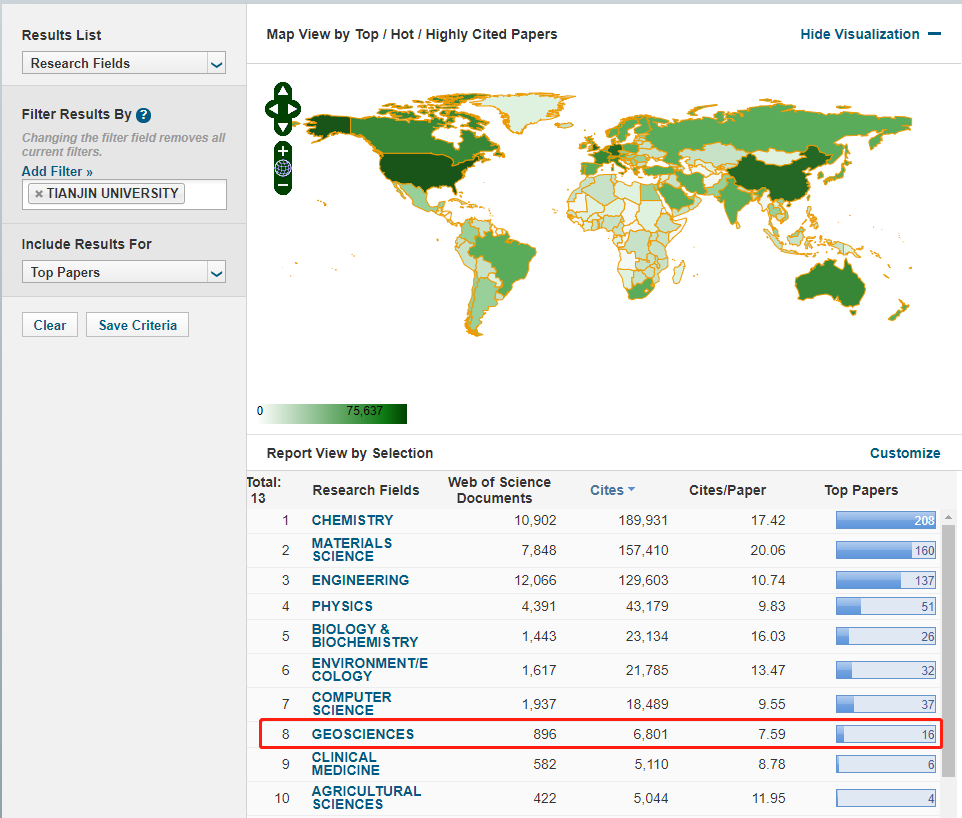The height and width of the screenshot is (818, 962).
Task: Collapse map with the Hide Visualization minus
Action: (x=934, y=34)
